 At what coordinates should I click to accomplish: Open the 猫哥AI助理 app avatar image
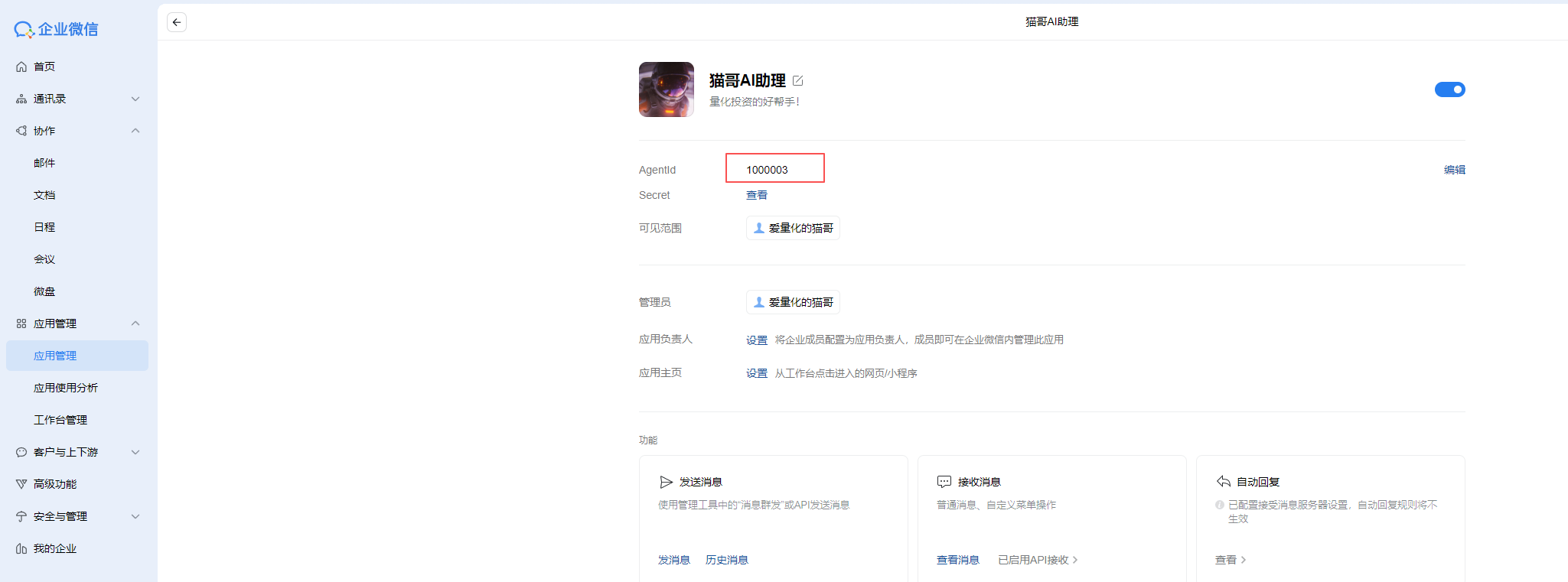(x=667, y=89)
